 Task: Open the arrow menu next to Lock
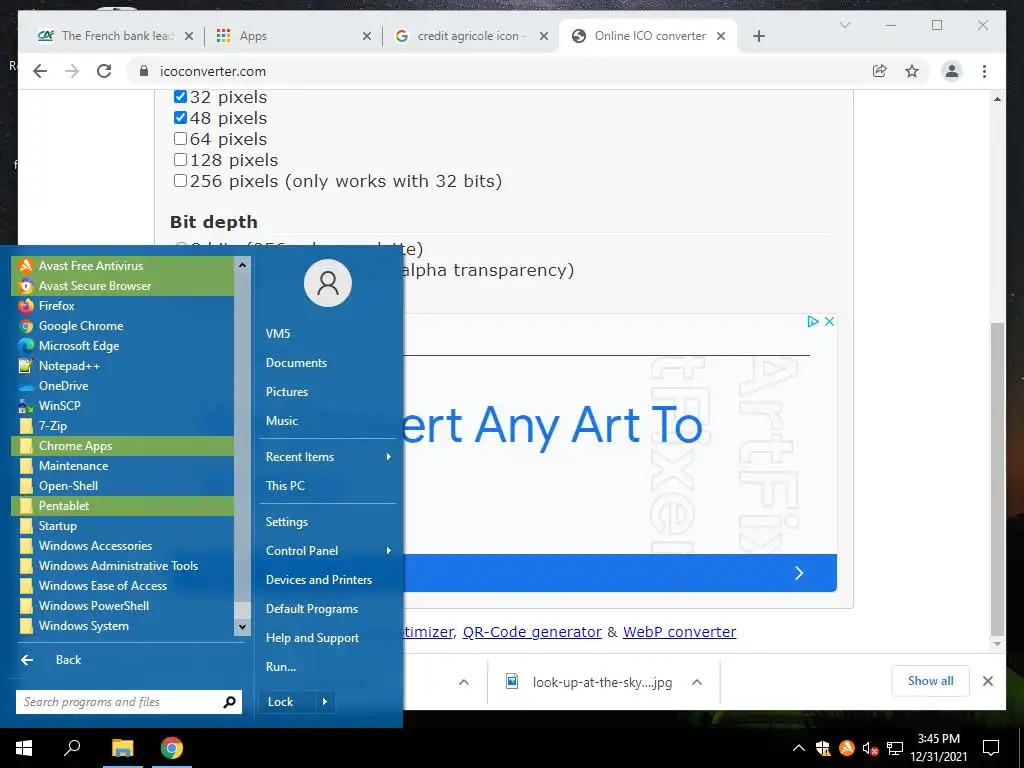pyautogui.click(x=325, y=702)
